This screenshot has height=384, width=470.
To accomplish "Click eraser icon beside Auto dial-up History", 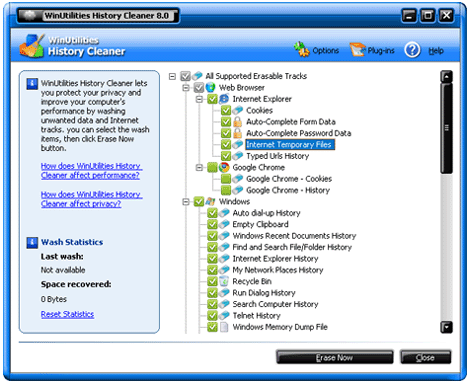I will coord(224,213).
